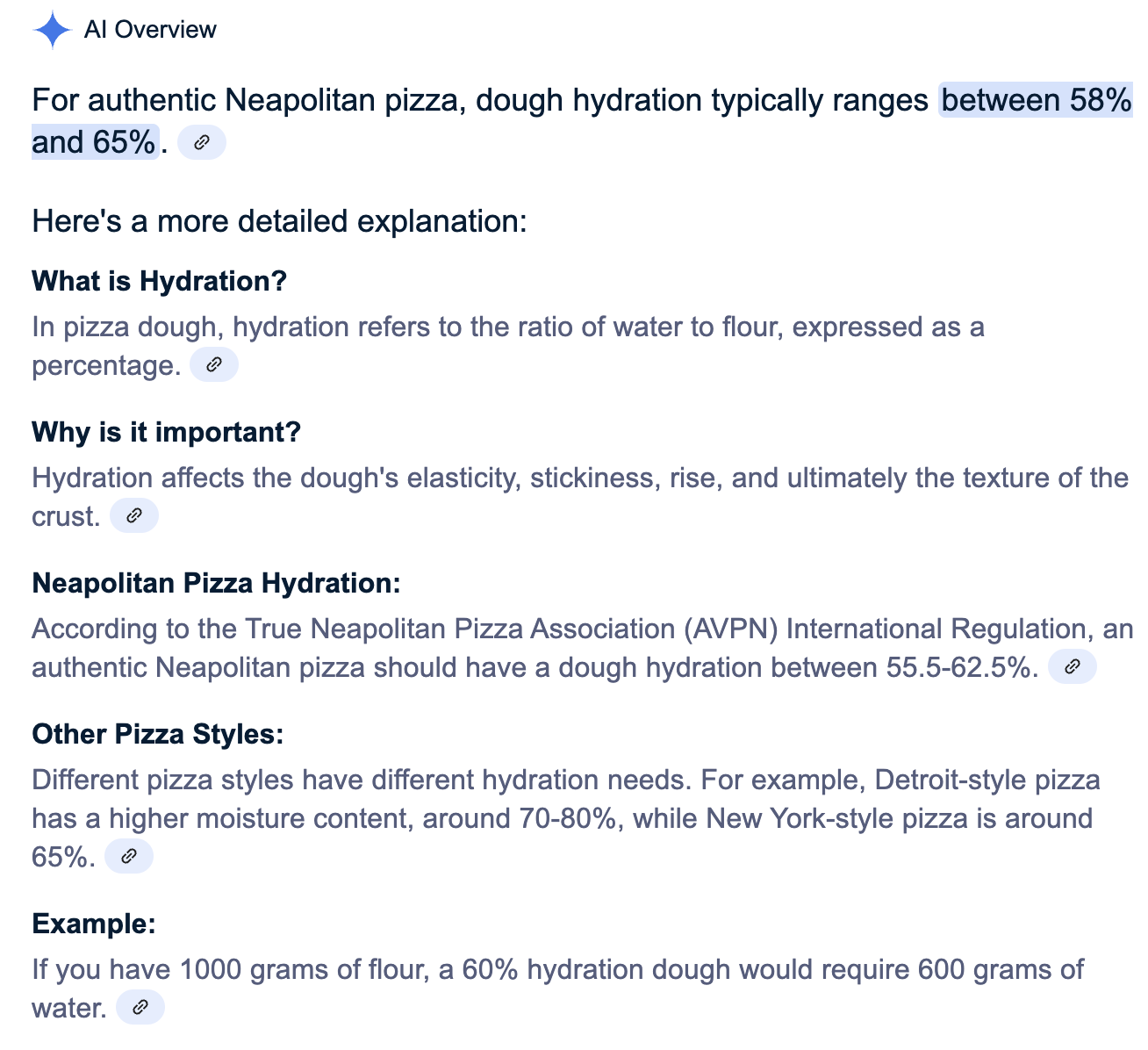Click the dough's elasticity and stickiness sentence
Image resolution: width=1148 pixels, height=1050 pixels.
pyautogui.click(x=579, y=478)
